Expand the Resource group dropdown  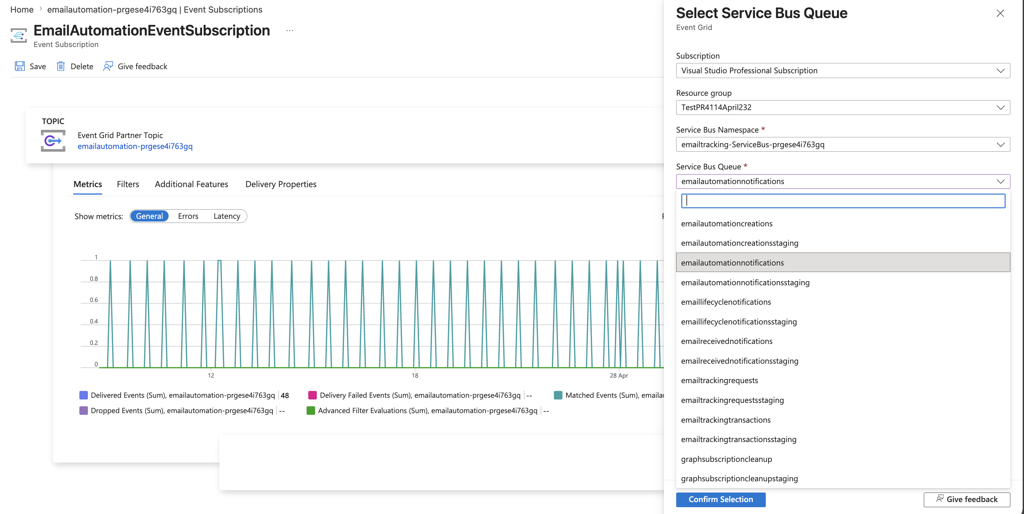(x=843, y=108)
